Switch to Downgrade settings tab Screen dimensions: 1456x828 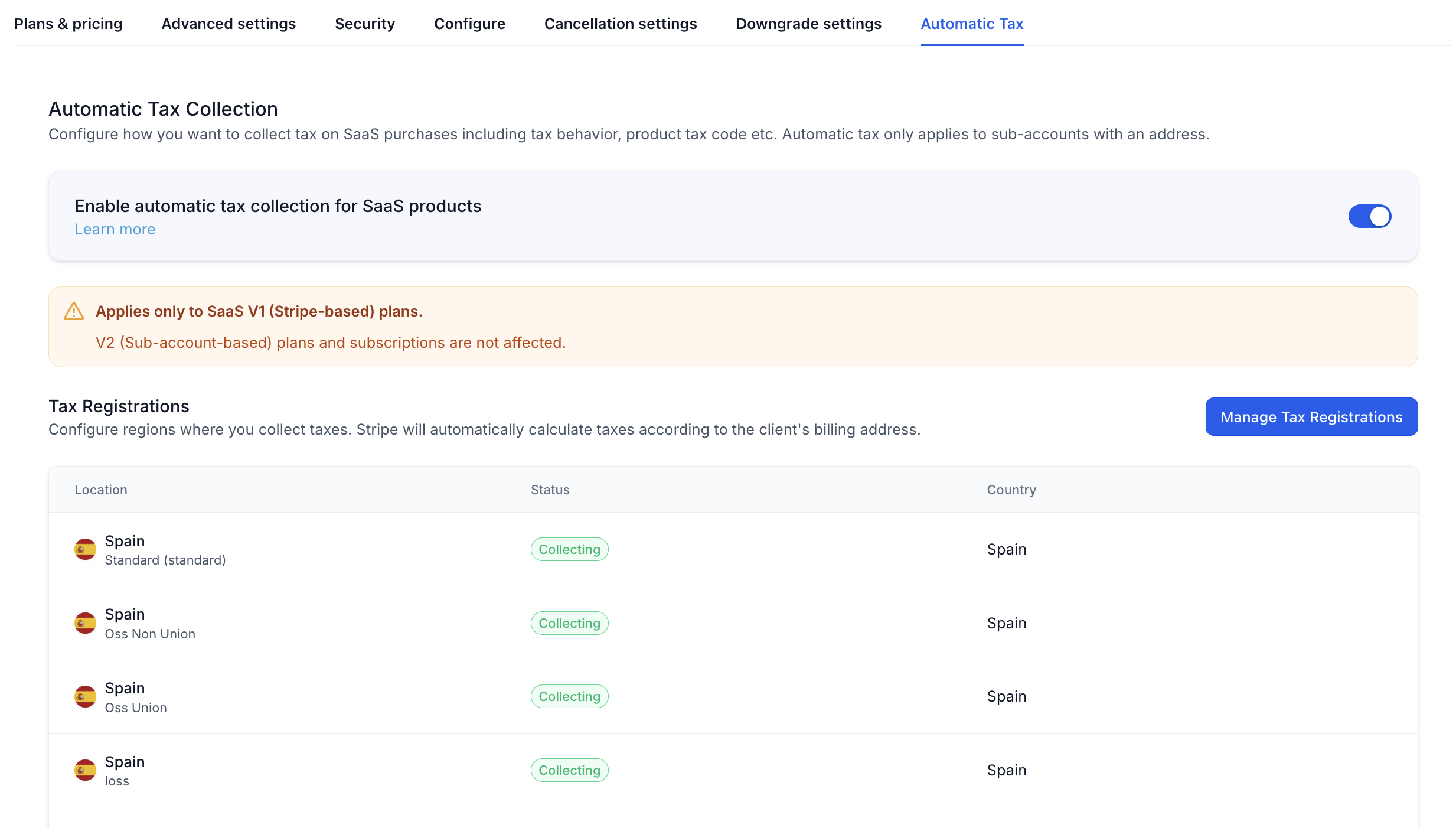click(x=808, y=24)
